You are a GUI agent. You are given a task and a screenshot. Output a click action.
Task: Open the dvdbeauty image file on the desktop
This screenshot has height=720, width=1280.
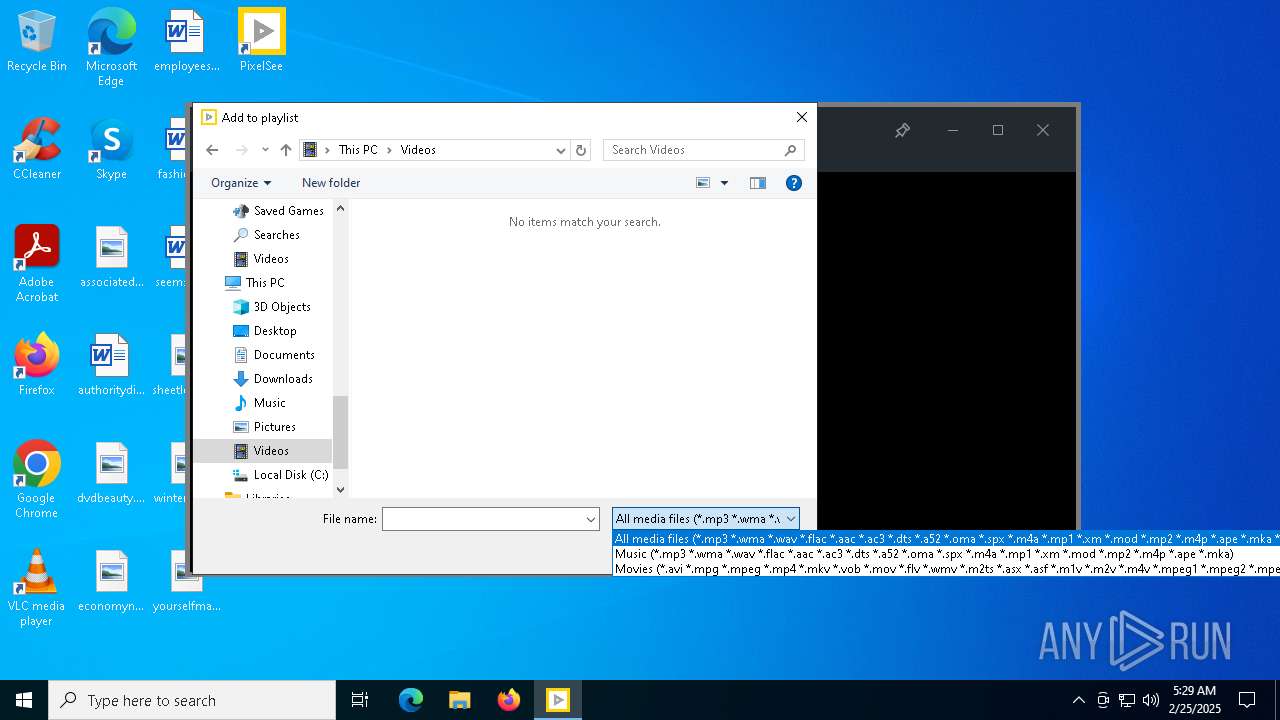[x=111, y=474]
